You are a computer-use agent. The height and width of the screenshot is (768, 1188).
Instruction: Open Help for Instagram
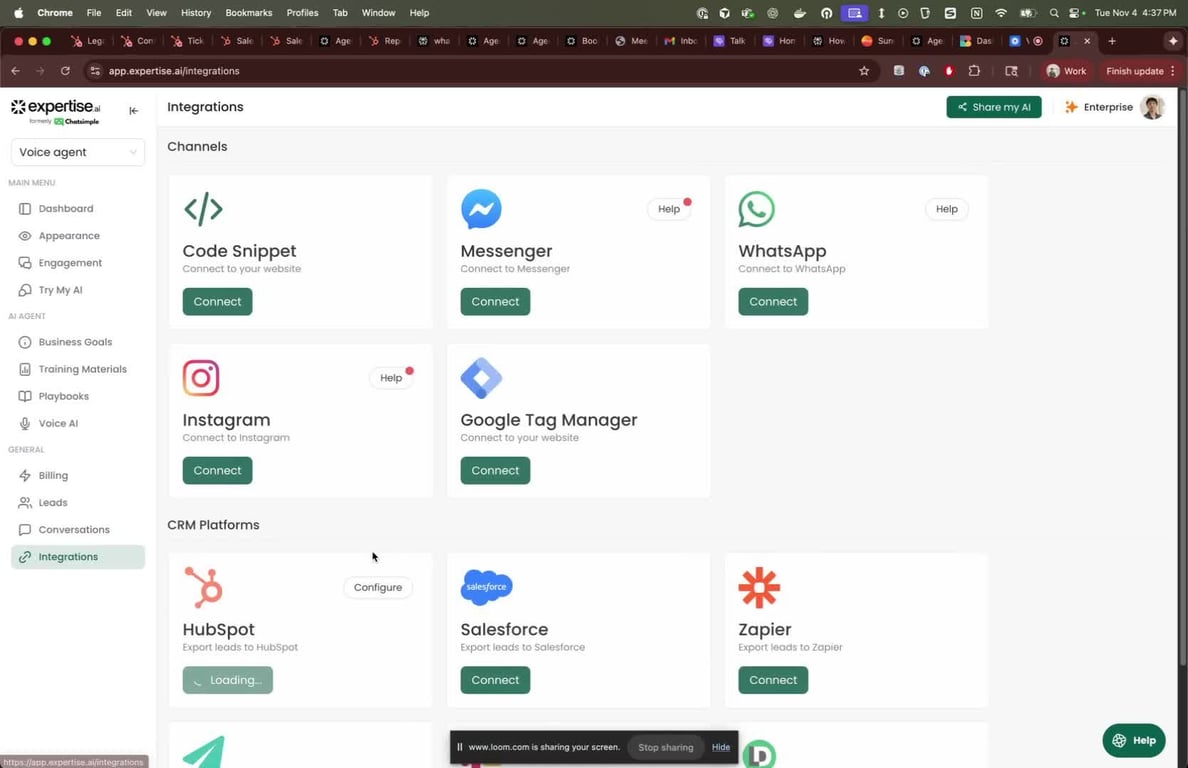[391, 378]
